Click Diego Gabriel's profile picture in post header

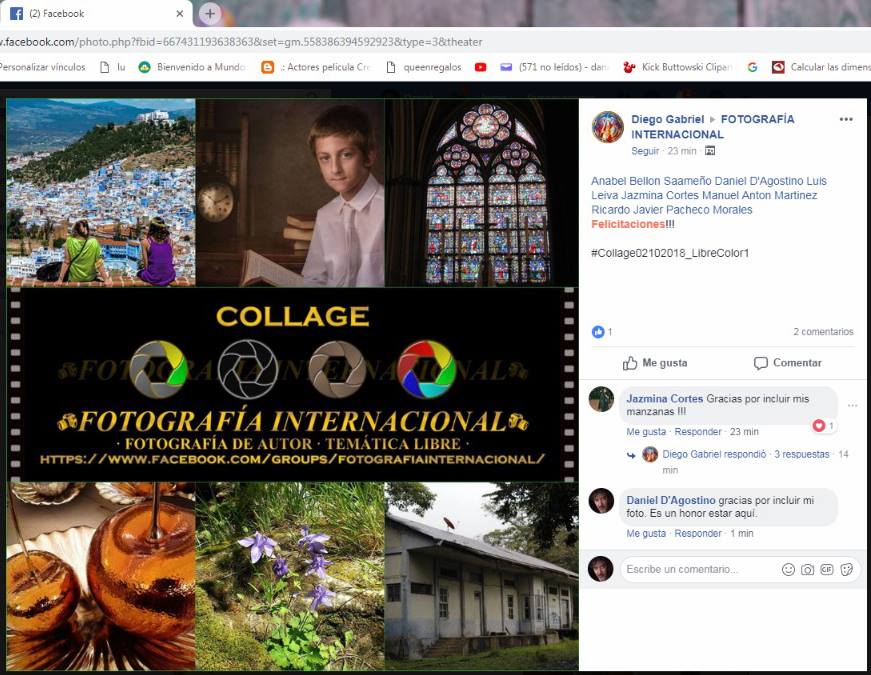(607, 127)
